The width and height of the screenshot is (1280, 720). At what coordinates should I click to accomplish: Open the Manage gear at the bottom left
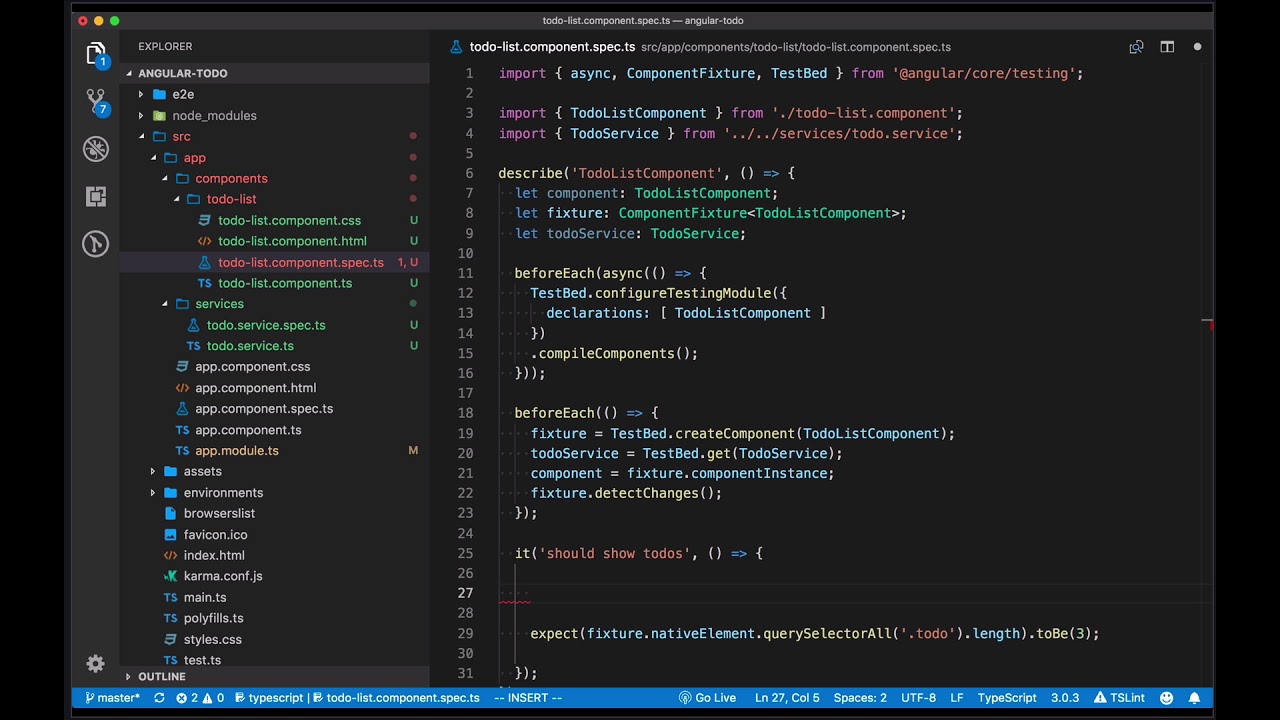(x=96, y=663)
